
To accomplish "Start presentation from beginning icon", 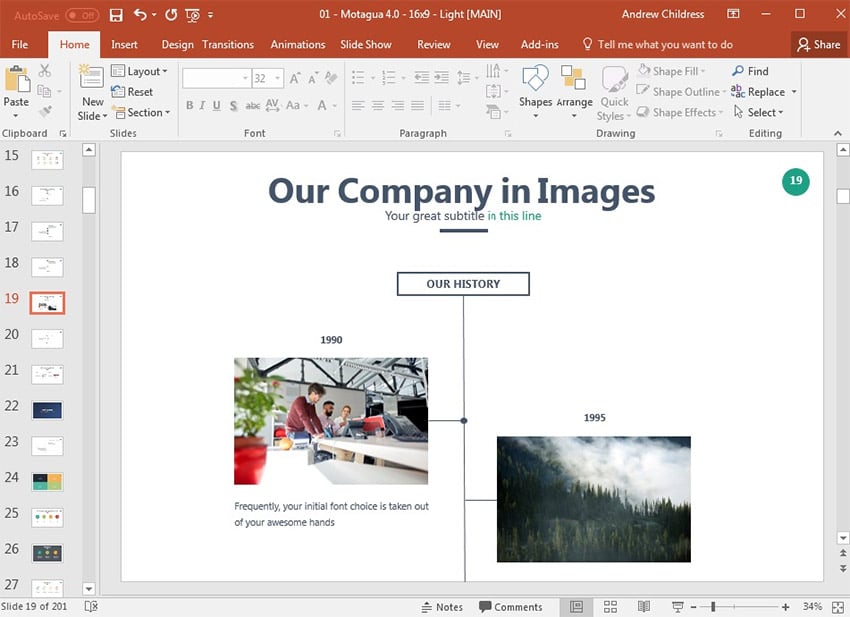I will [192, 15].
